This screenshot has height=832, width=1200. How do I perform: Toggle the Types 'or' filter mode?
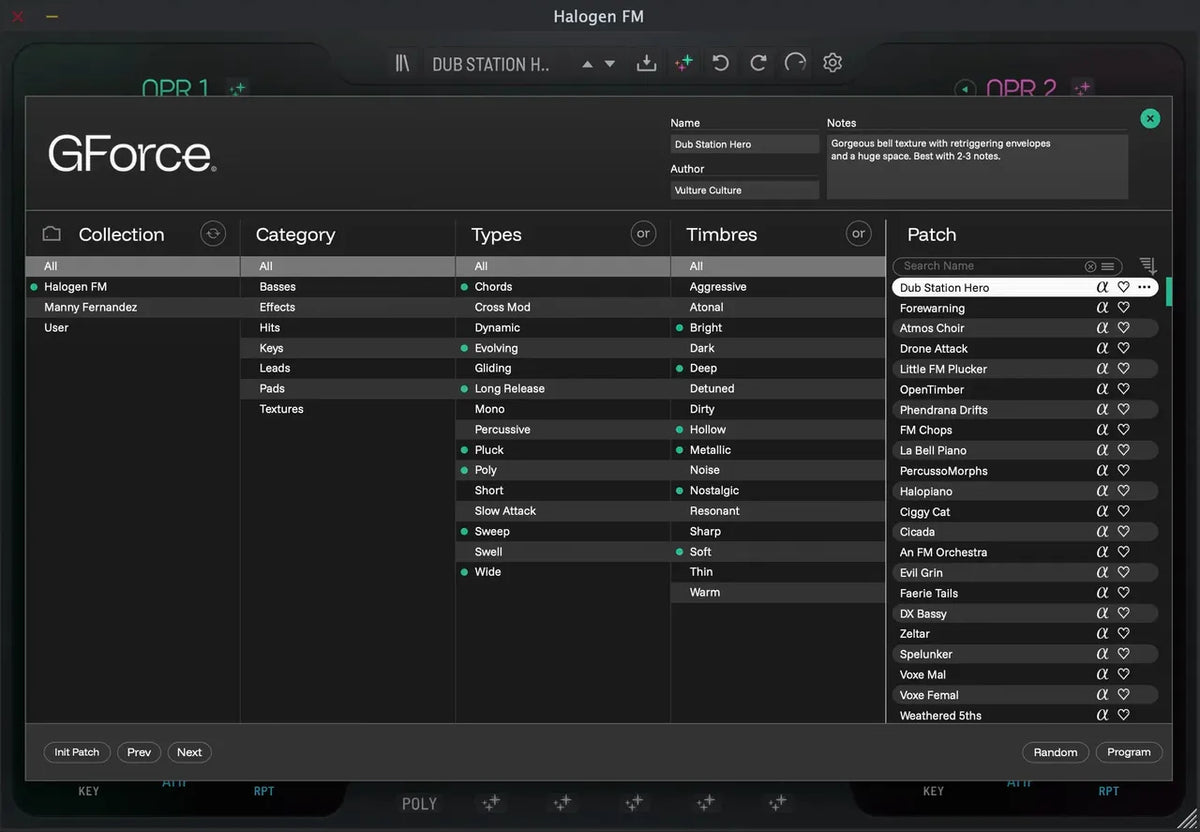(x=643, y=234)
